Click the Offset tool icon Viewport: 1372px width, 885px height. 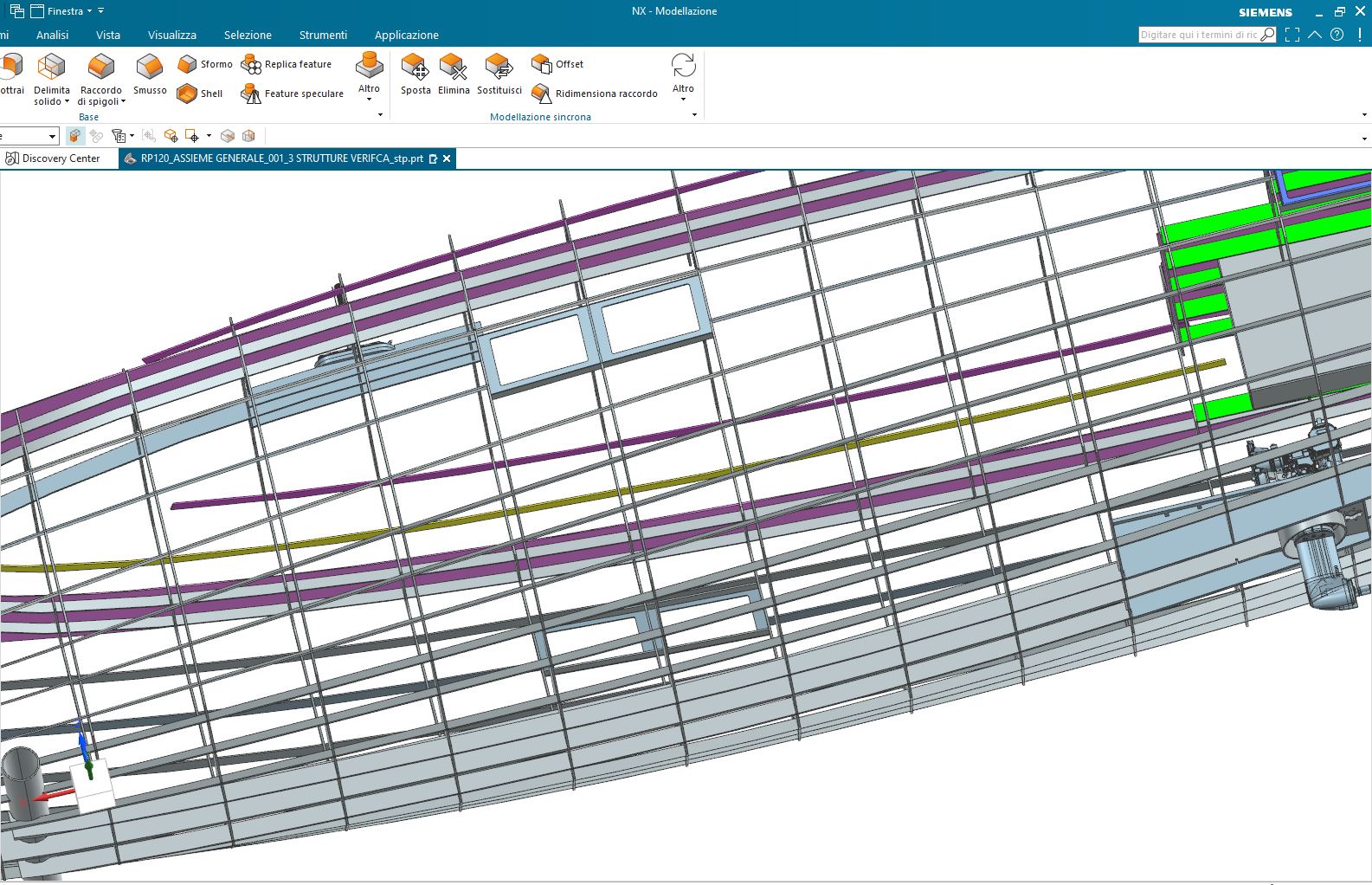point(542,64)
